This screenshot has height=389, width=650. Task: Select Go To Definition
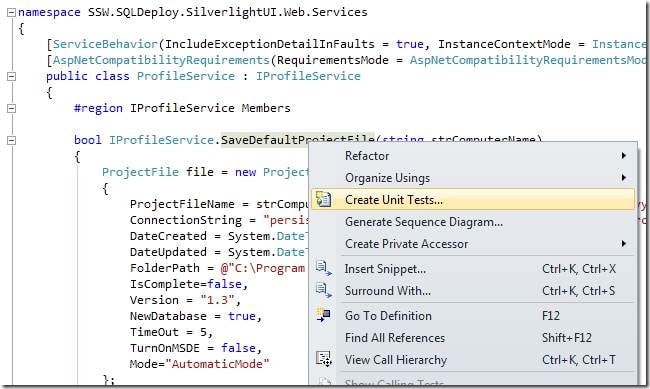coord(473,316)
